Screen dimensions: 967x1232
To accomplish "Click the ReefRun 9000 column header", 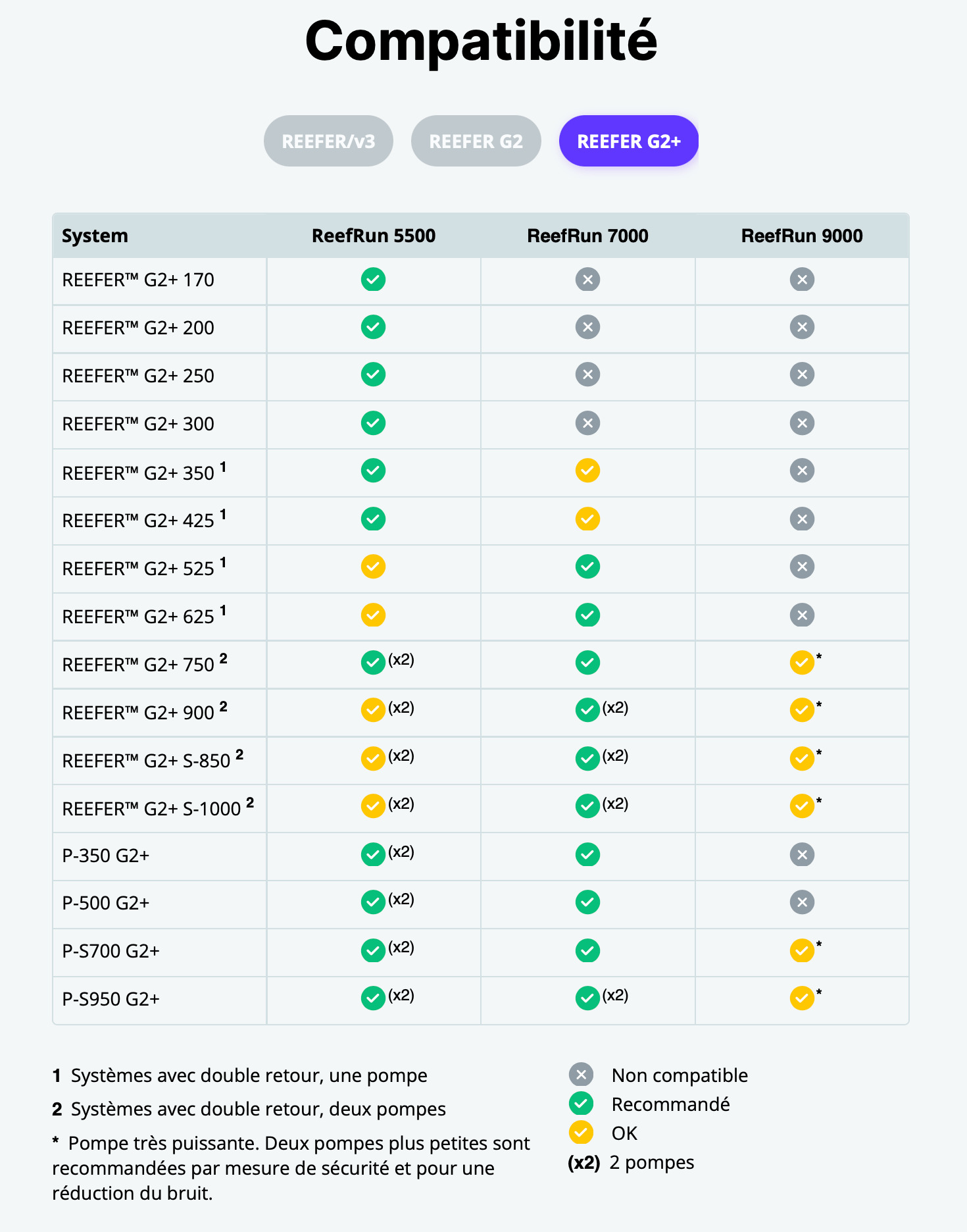I will 802,236.
